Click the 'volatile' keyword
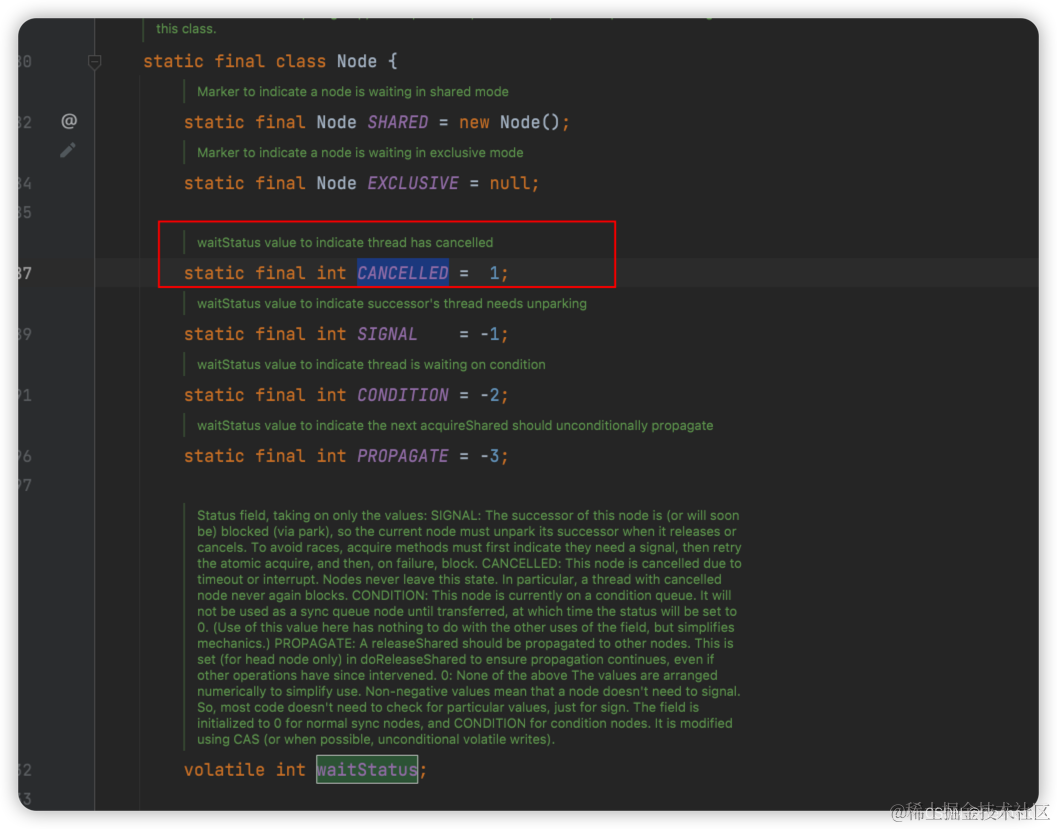 point(224,770)
